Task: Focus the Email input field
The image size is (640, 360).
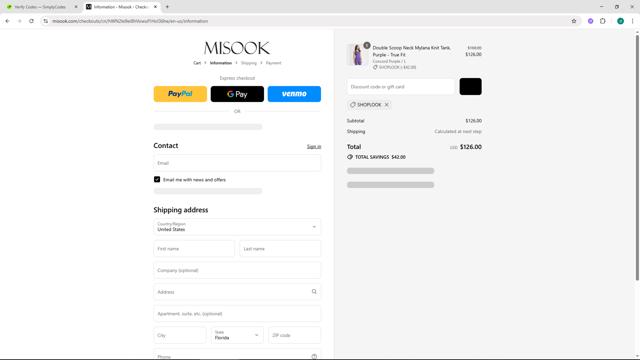Action: tap(237, 163)
